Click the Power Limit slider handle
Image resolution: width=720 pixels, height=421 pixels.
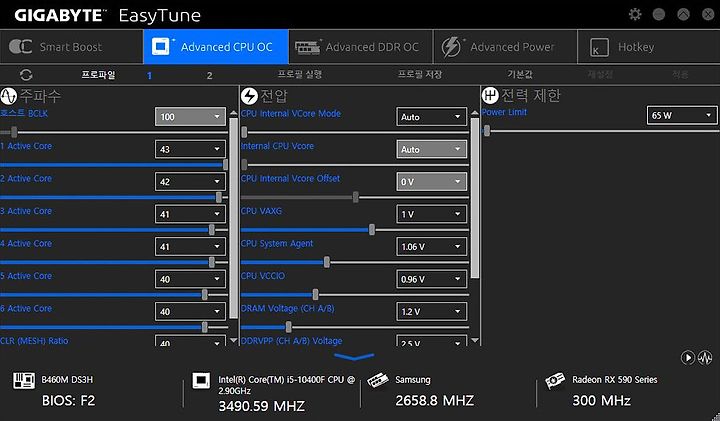(x=487, y=131)
